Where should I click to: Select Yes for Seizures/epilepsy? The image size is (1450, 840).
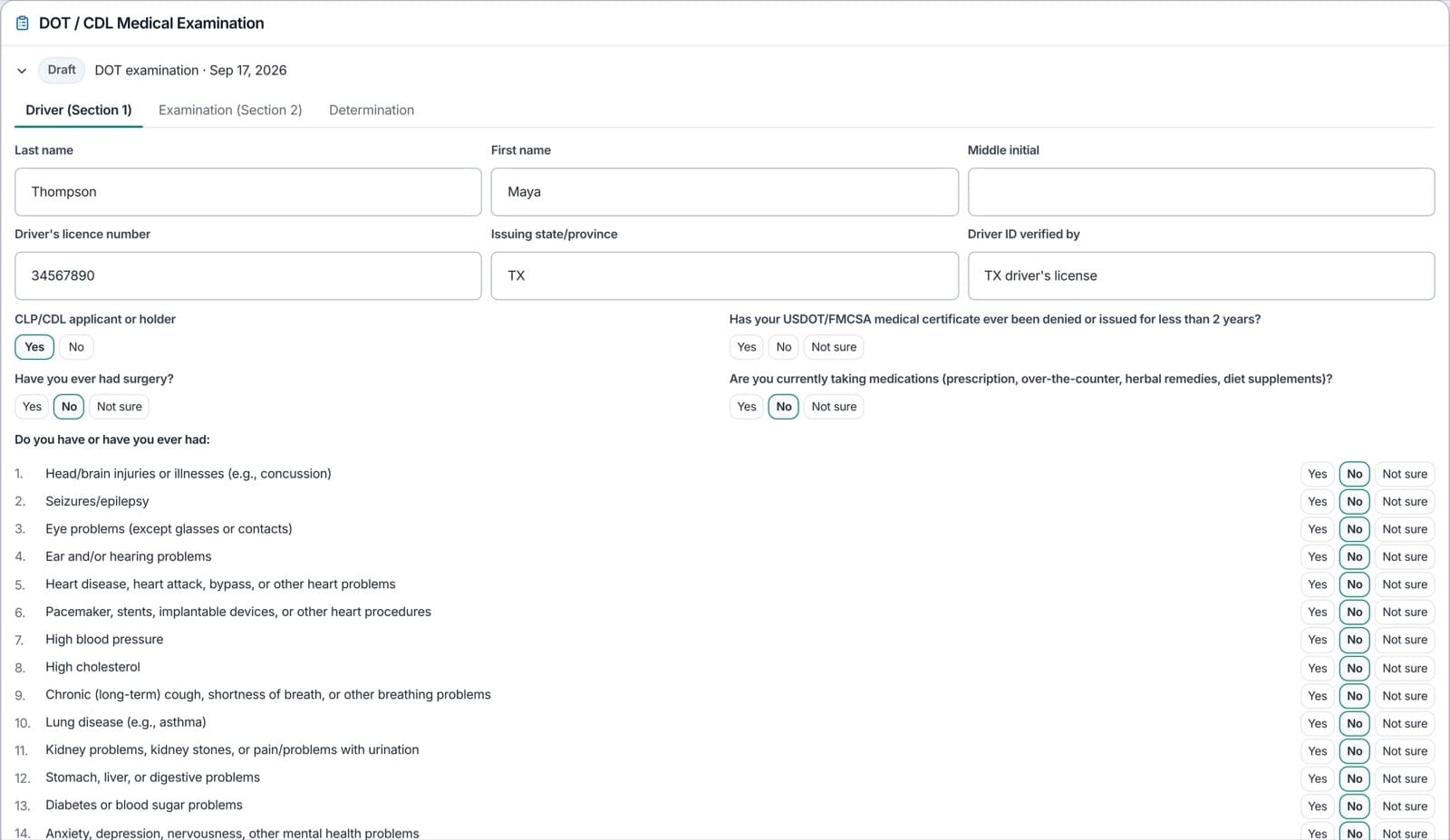click(x=1318, y=502)
